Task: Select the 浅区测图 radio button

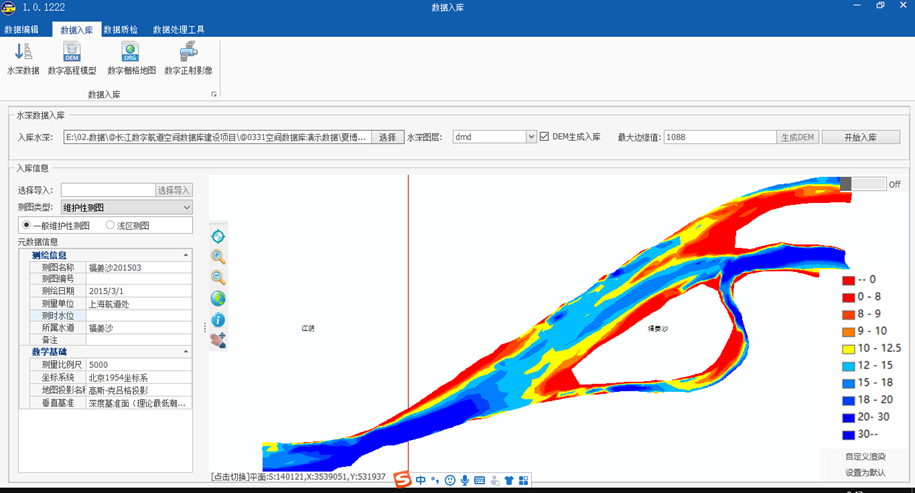Action: click(110, 225)
